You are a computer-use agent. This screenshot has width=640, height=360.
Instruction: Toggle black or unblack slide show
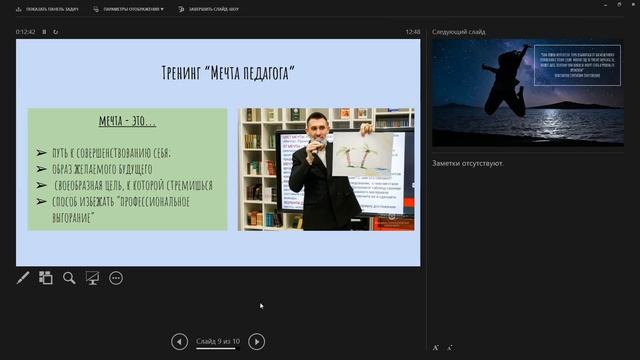click(93, 278)
